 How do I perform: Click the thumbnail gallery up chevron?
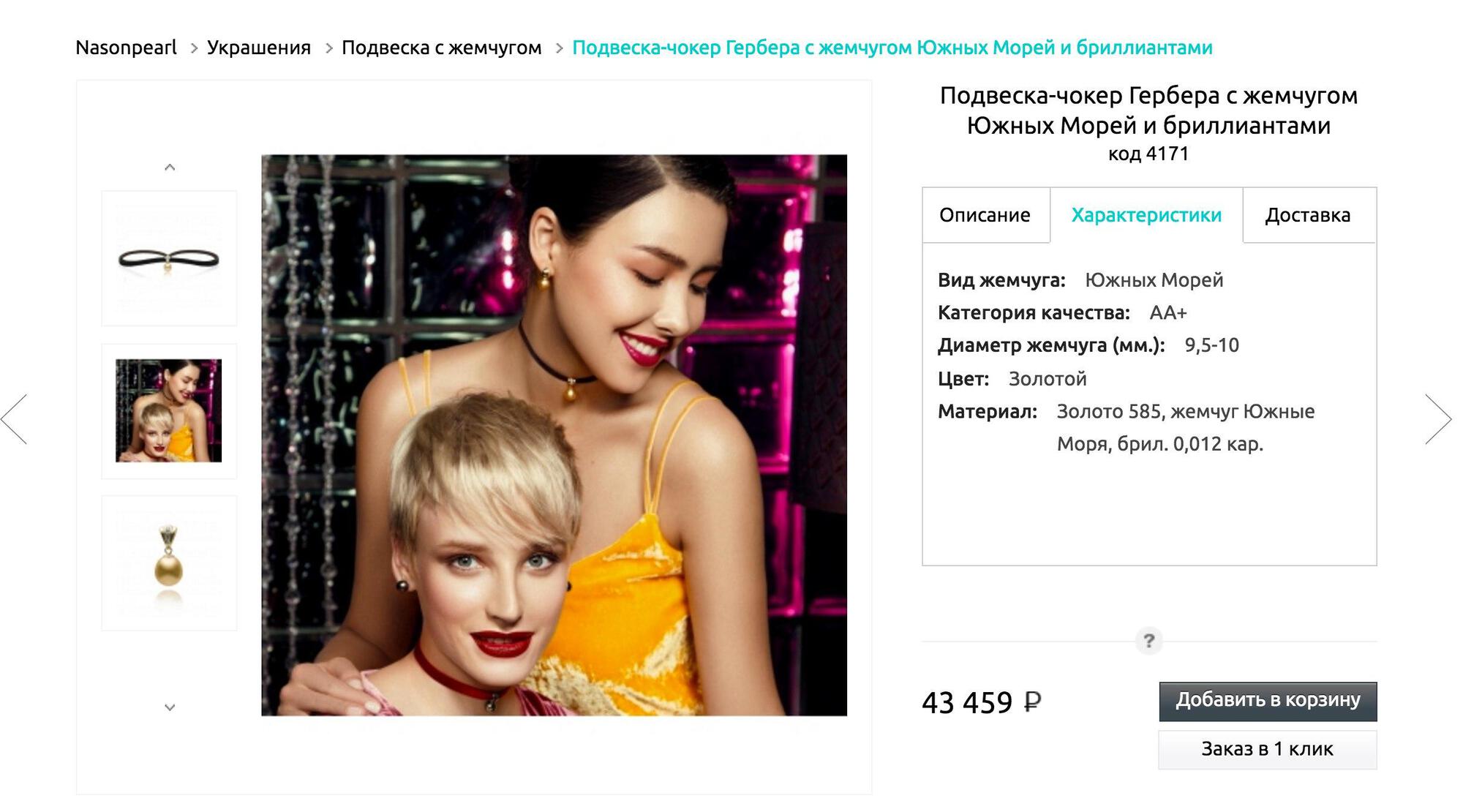point(170,168)
